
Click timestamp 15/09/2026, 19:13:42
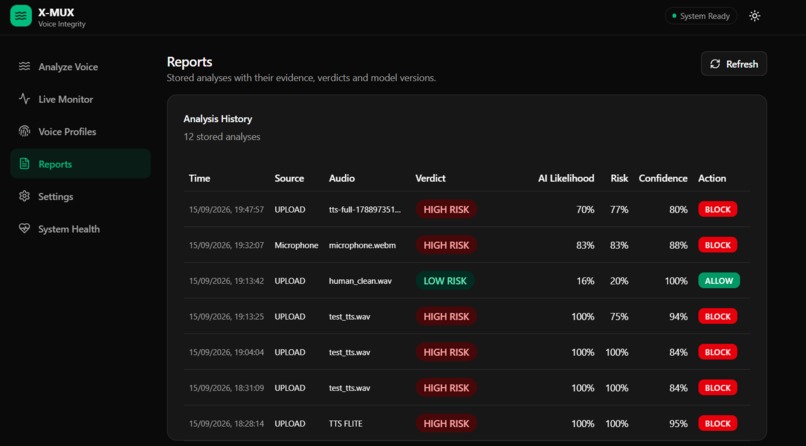point(226,281)
